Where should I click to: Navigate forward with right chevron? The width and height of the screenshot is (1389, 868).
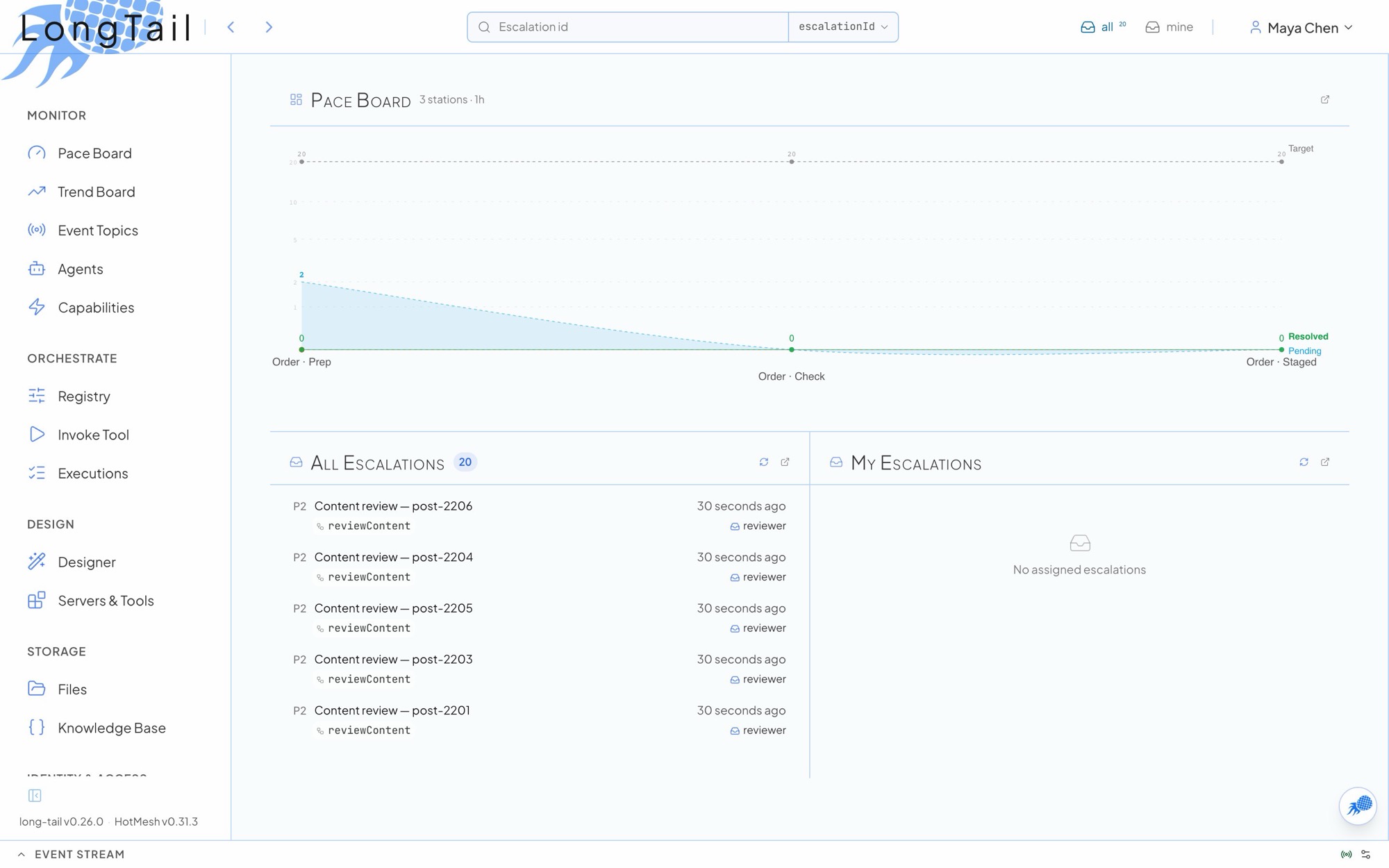point(269,27)
